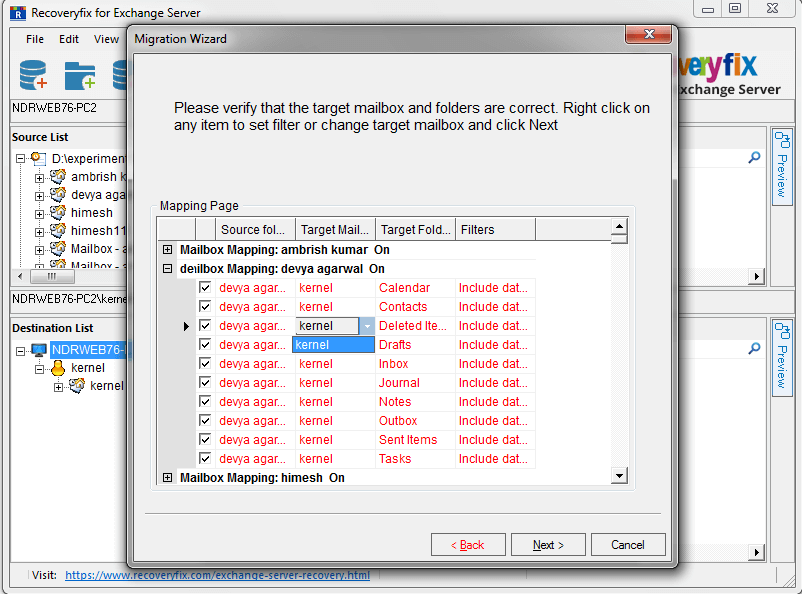The width and height of the screenshot is (802, 594).
Task: Click the Add folder toolbar icon
Action: 80,75
